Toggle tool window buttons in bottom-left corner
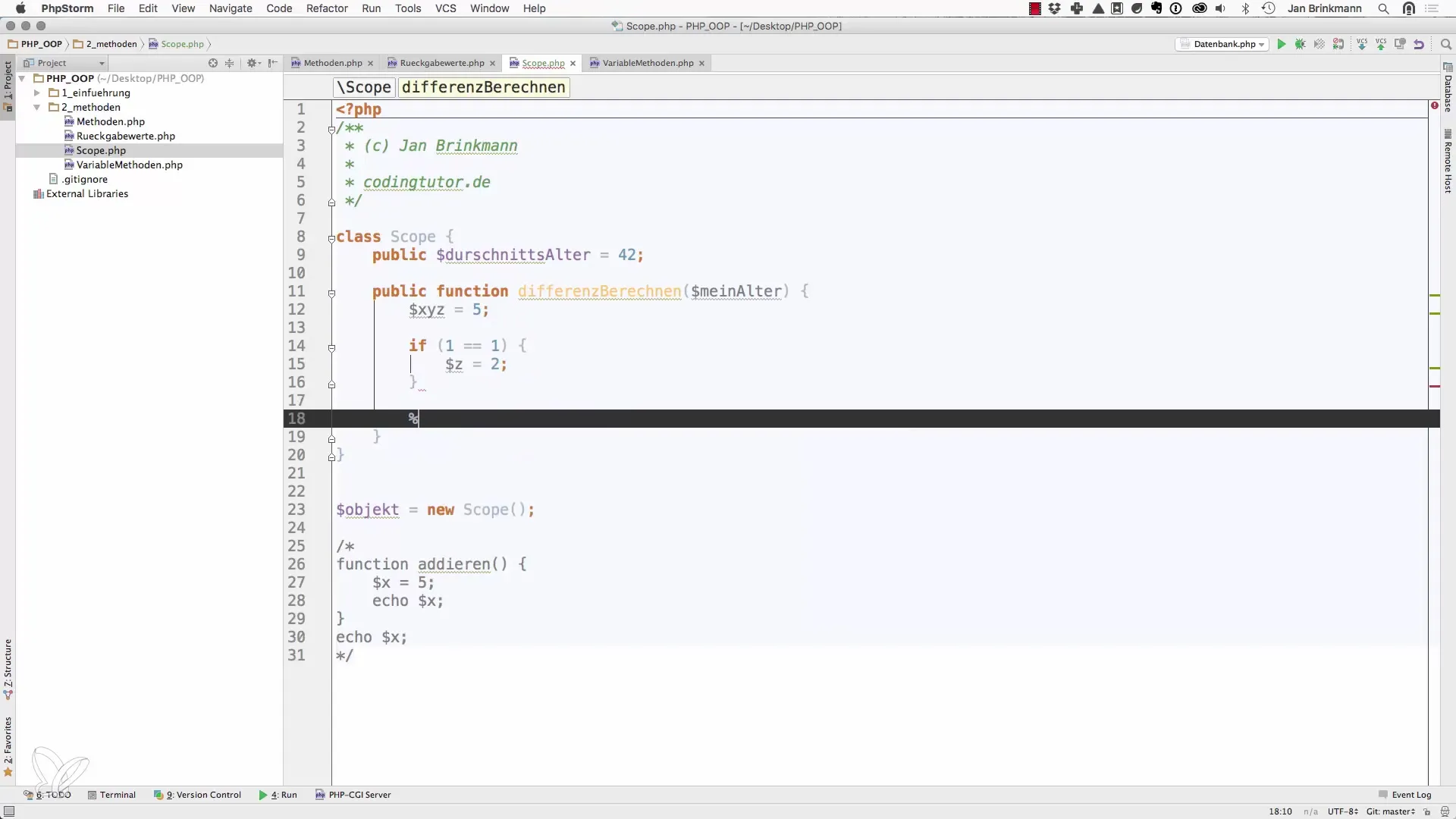The height and width of the screenshot is (819, 1456). click(9, 811)
